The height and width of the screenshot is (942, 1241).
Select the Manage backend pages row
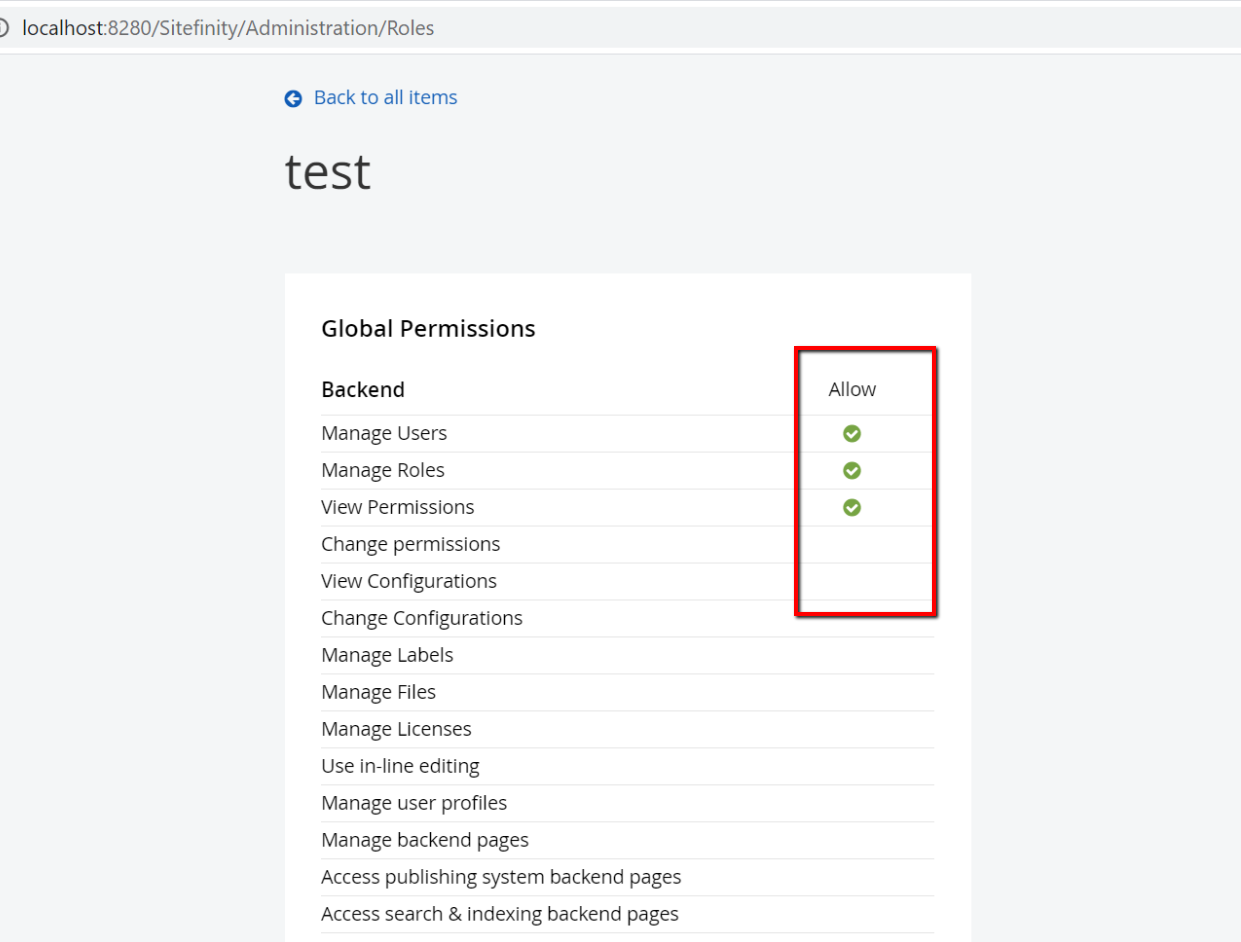tap(627, 840)
